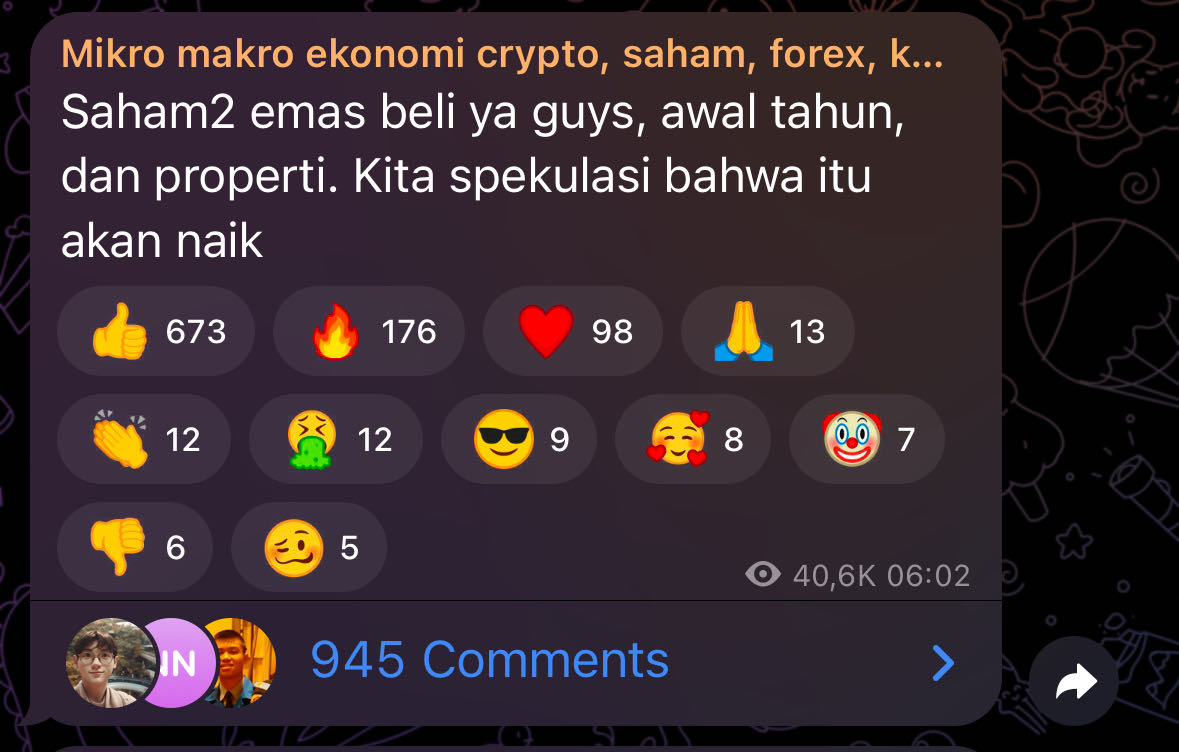Select the praying hands reaction
Image resolution: width=1179 pixels, height=752 pixels.
pyautogui.click(x=767, y=331)
